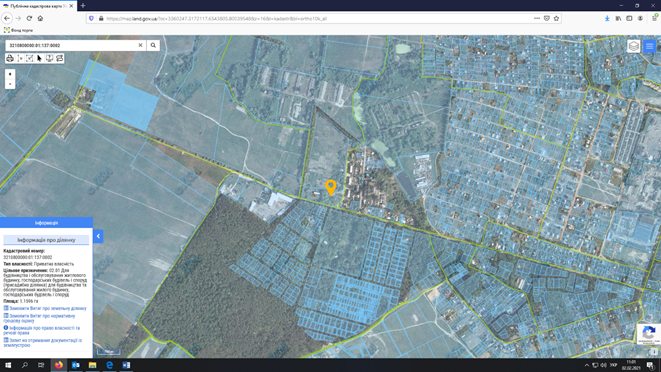Select the area selection checkbox tool

click(30, 58)
